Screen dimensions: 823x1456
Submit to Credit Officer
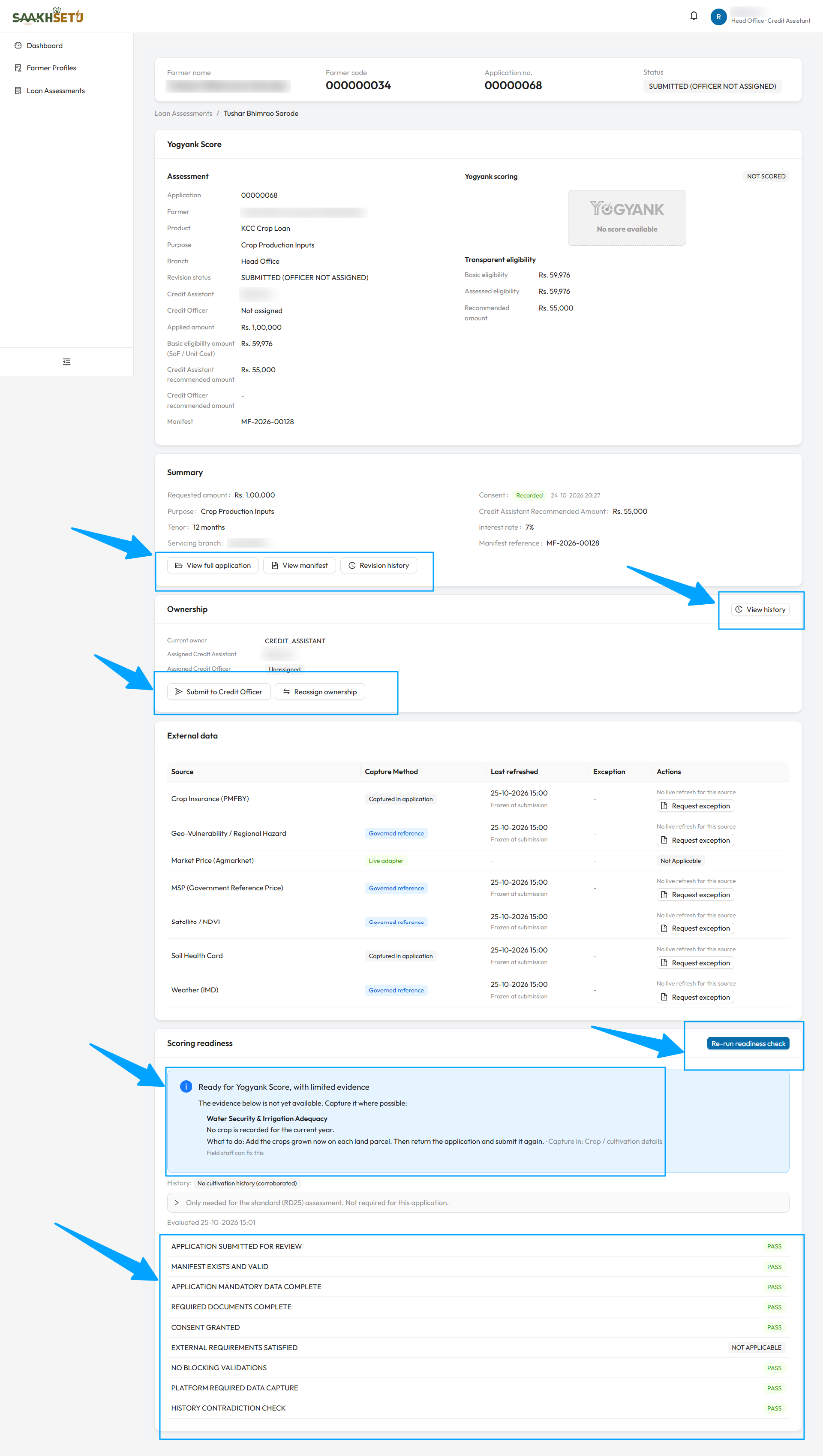pyautogui.click(x=219, y=691)
